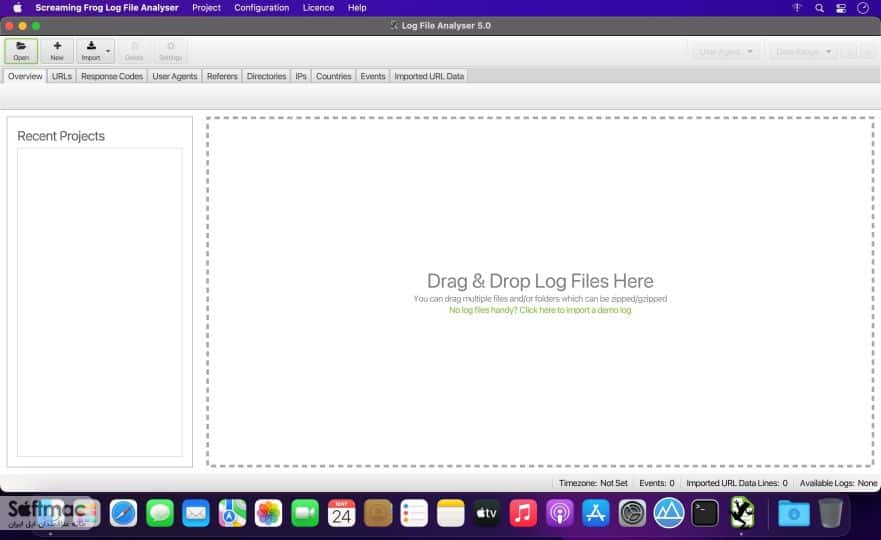Open Messages from the dock
Screen dimensions: 881x540
click(160, 513)
